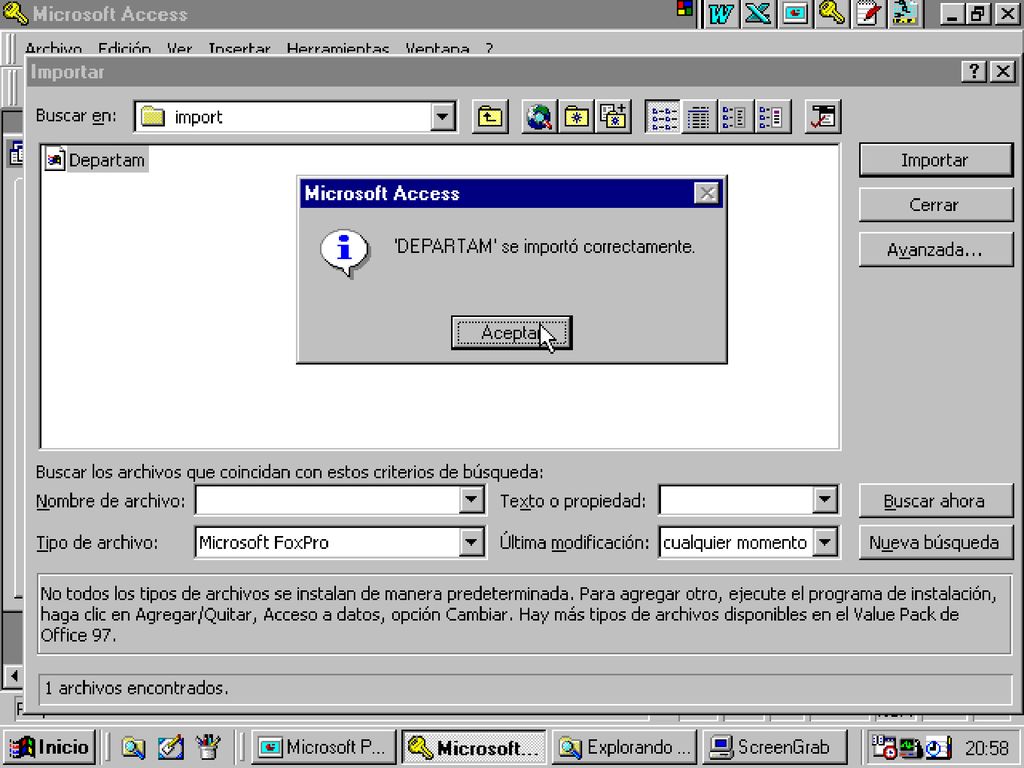Switch to the Explorando taskbar window
The image size is (1024, 768).
625,747
